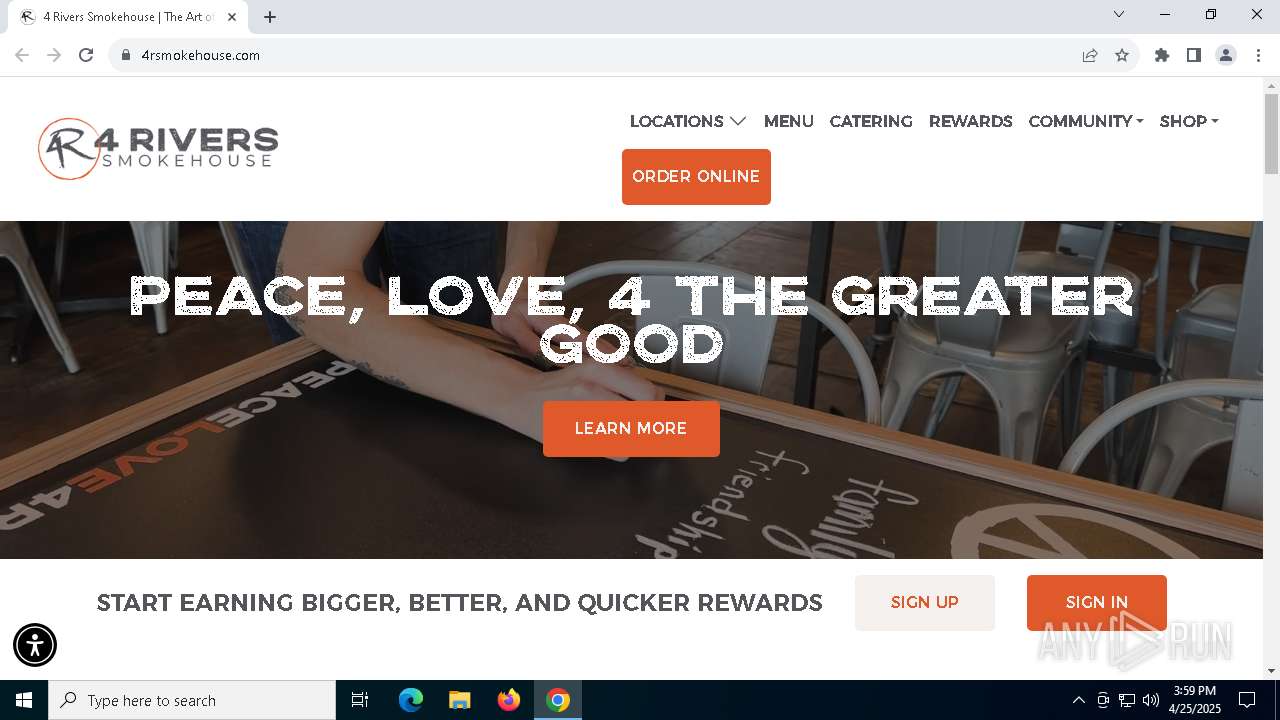Bookmark this page with the star icon
The height and width of the screenshot is (720, 1280).
pos(1122,55)
